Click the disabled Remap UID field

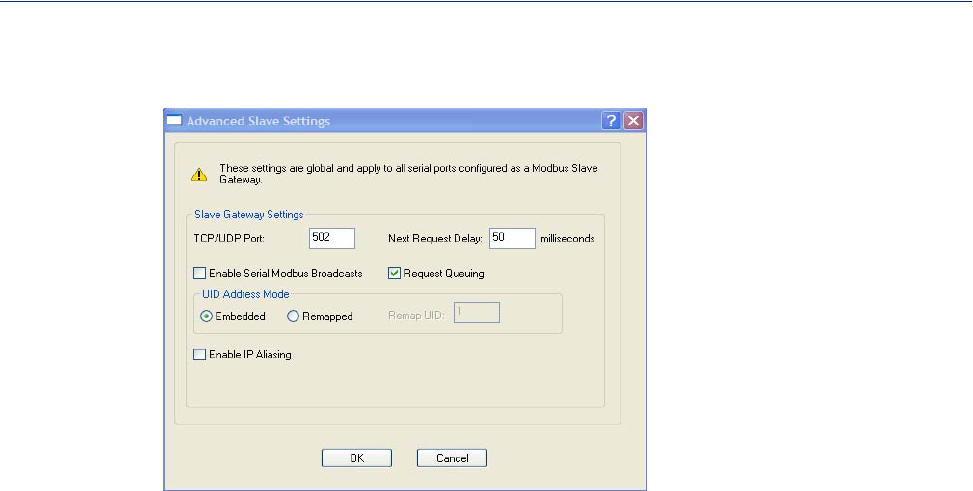476,314
